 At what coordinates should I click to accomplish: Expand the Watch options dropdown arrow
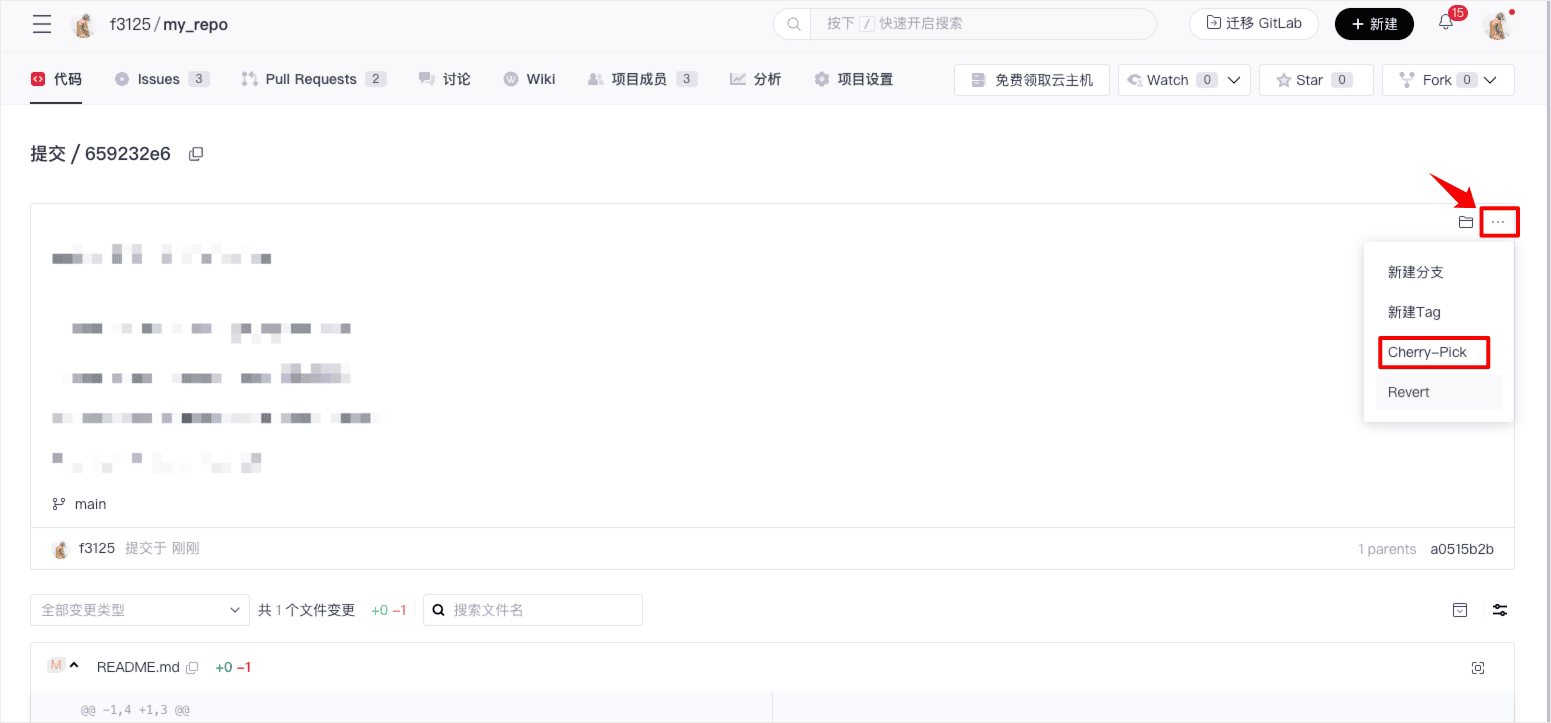click(x=1234, y=80)
